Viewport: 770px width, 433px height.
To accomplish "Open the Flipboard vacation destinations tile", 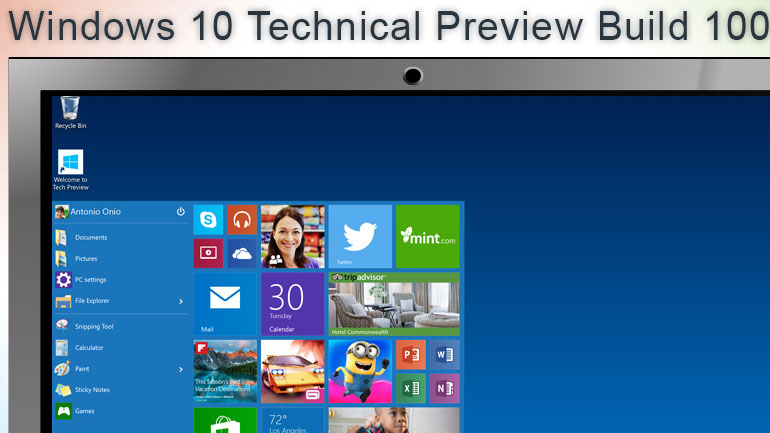I will [225, 372].
